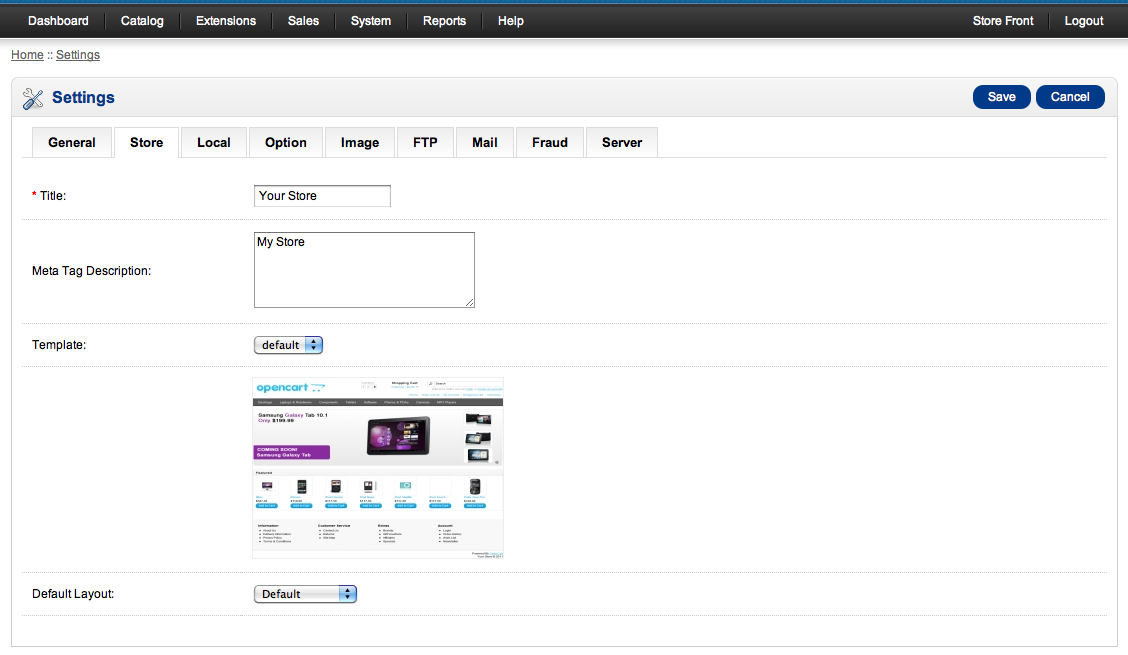Open the Default Layout dropdown
This screenshot has height=655, width=1128.
tap(305, 593)
